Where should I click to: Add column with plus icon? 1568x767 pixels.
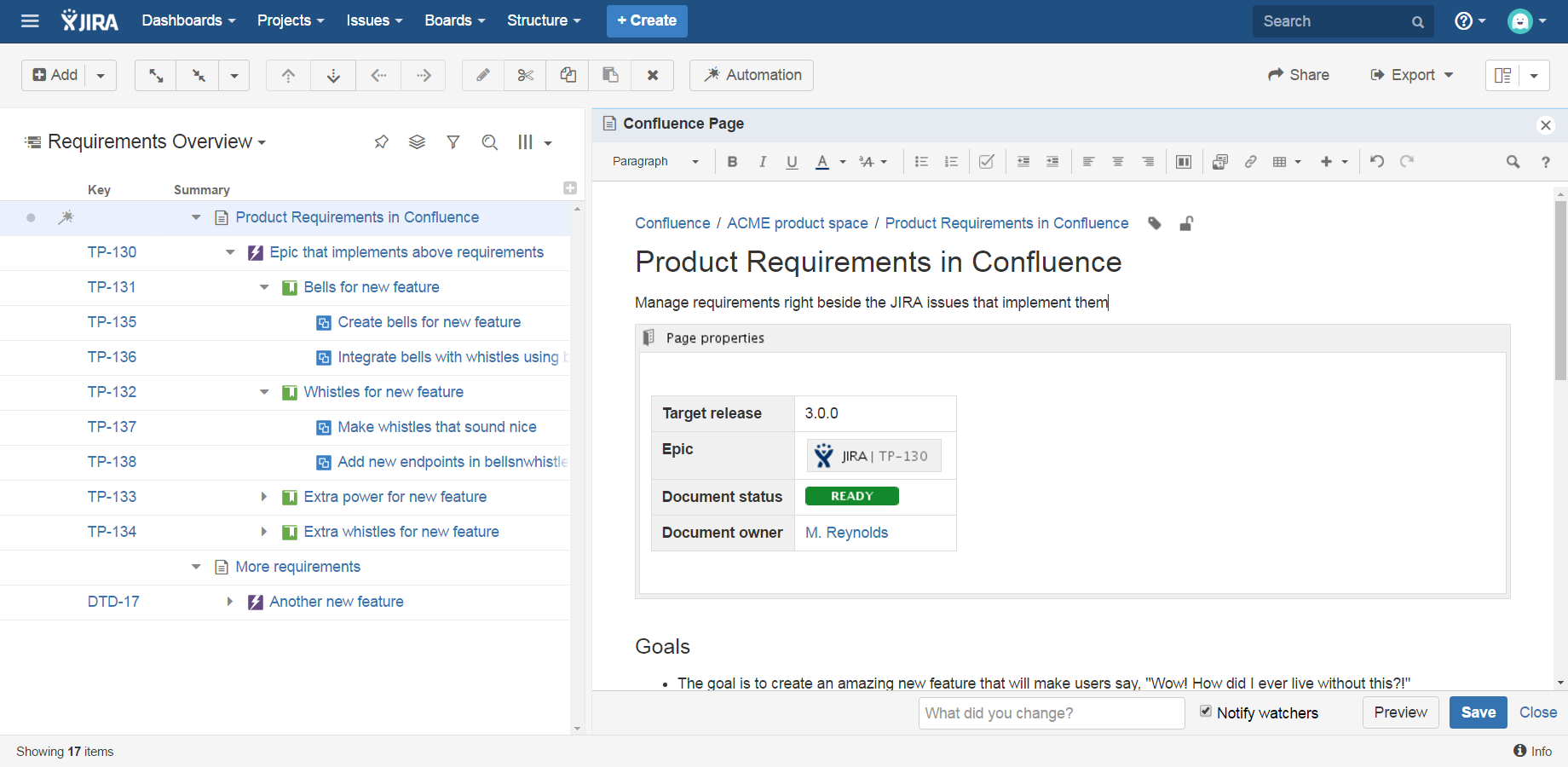(x=570, y=188)
